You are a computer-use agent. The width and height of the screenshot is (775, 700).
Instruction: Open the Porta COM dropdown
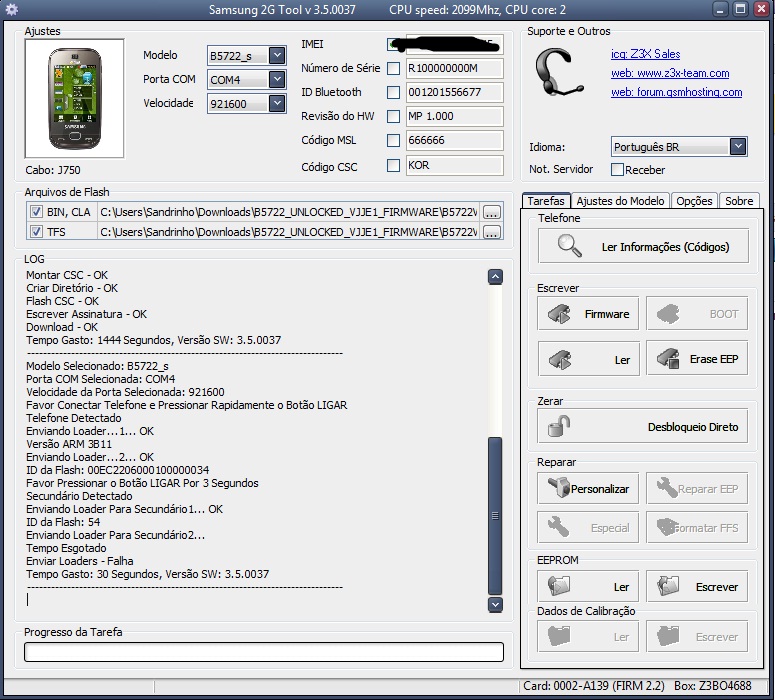277,79
